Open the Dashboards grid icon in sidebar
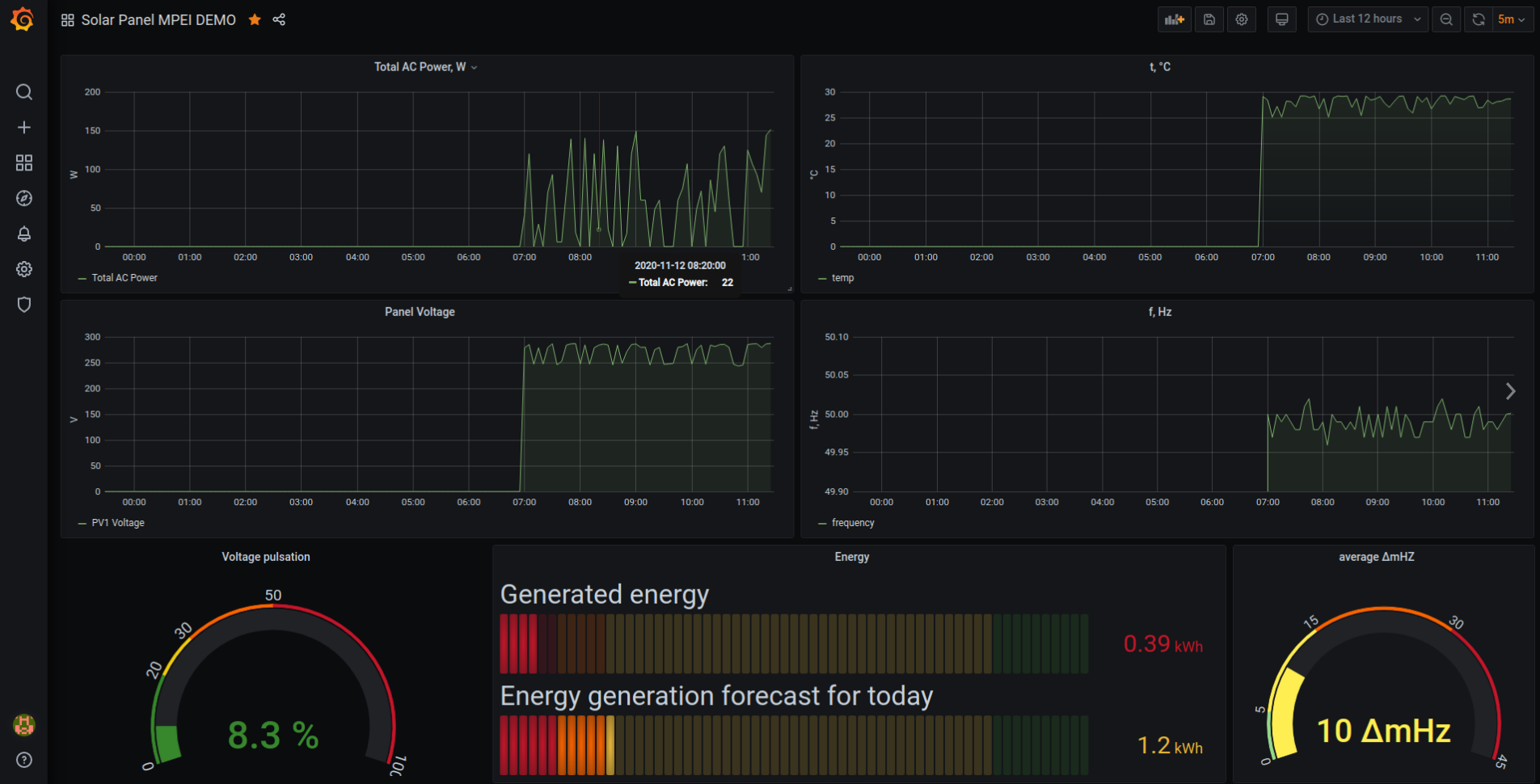 point(24,163)
